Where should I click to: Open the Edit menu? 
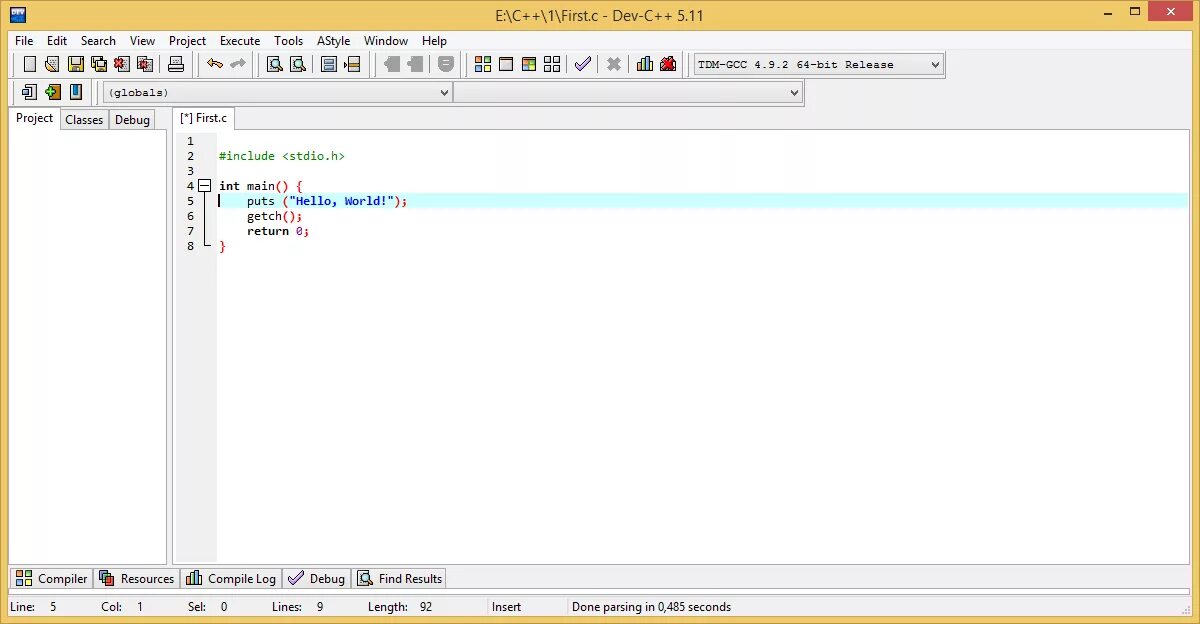[57, 41]
